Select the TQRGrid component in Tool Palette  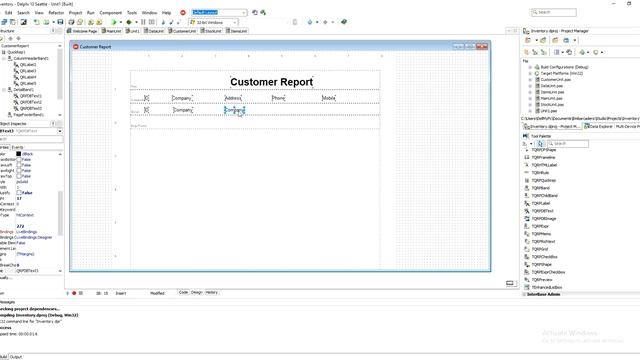tap(540, 249)
